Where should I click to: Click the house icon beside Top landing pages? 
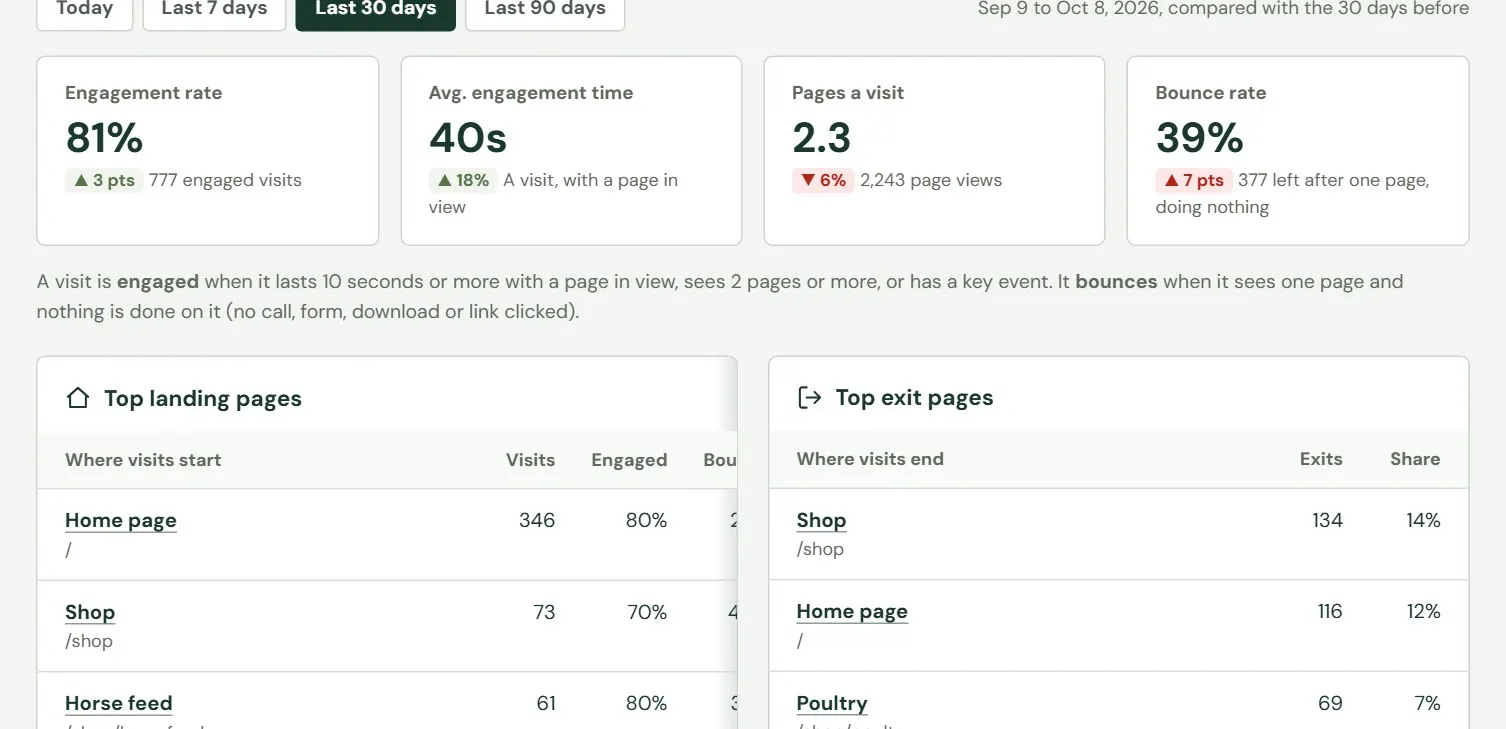(x=77, y=398)
